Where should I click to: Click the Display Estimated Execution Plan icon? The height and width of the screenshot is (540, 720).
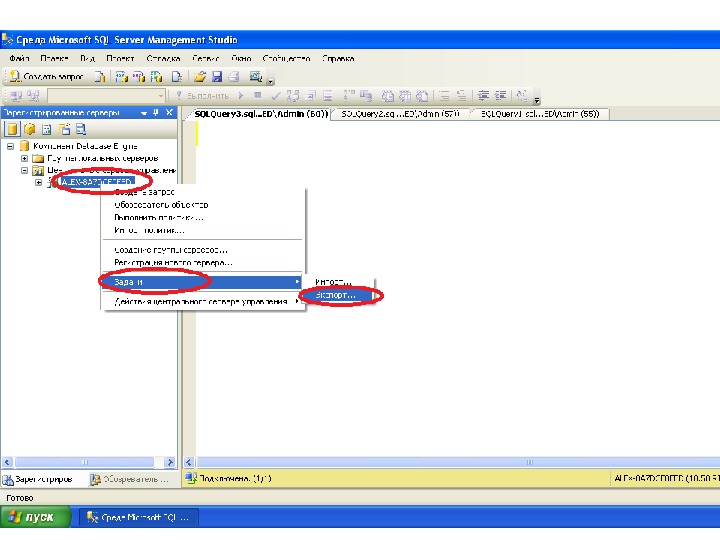pos(293,96)
